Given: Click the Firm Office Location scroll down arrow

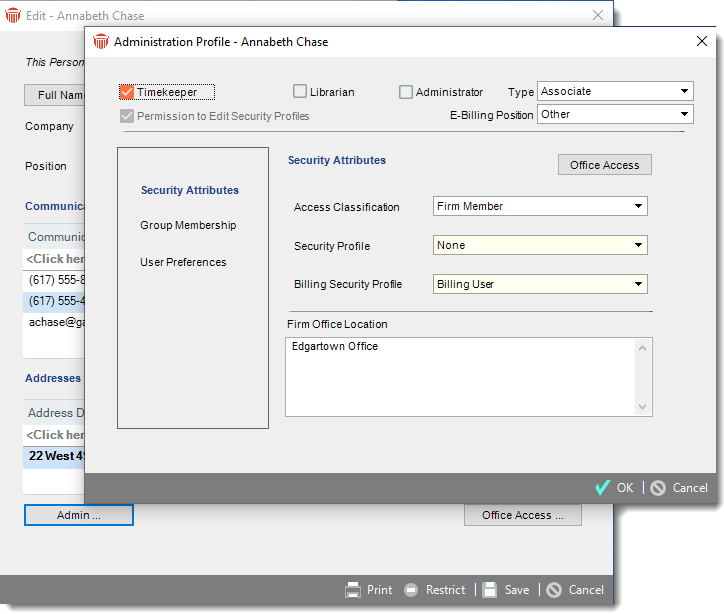Looking at the screenshot, I should coord(642,407).
